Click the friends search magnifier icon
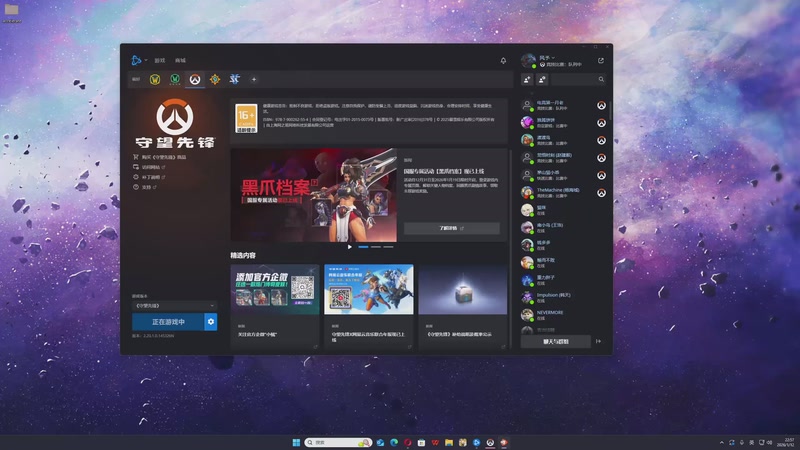 [x=601, y=79]
